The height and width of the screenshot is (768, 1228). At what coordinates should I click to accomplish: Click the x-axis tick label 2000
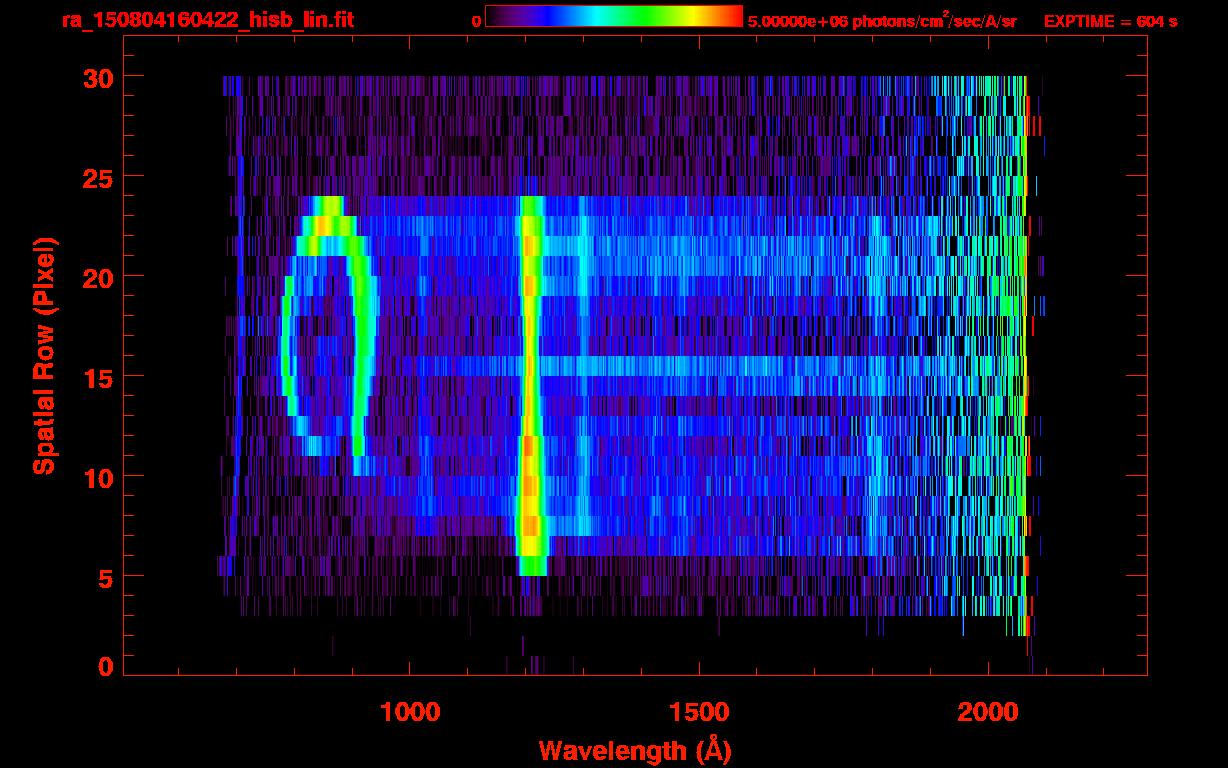988,712
